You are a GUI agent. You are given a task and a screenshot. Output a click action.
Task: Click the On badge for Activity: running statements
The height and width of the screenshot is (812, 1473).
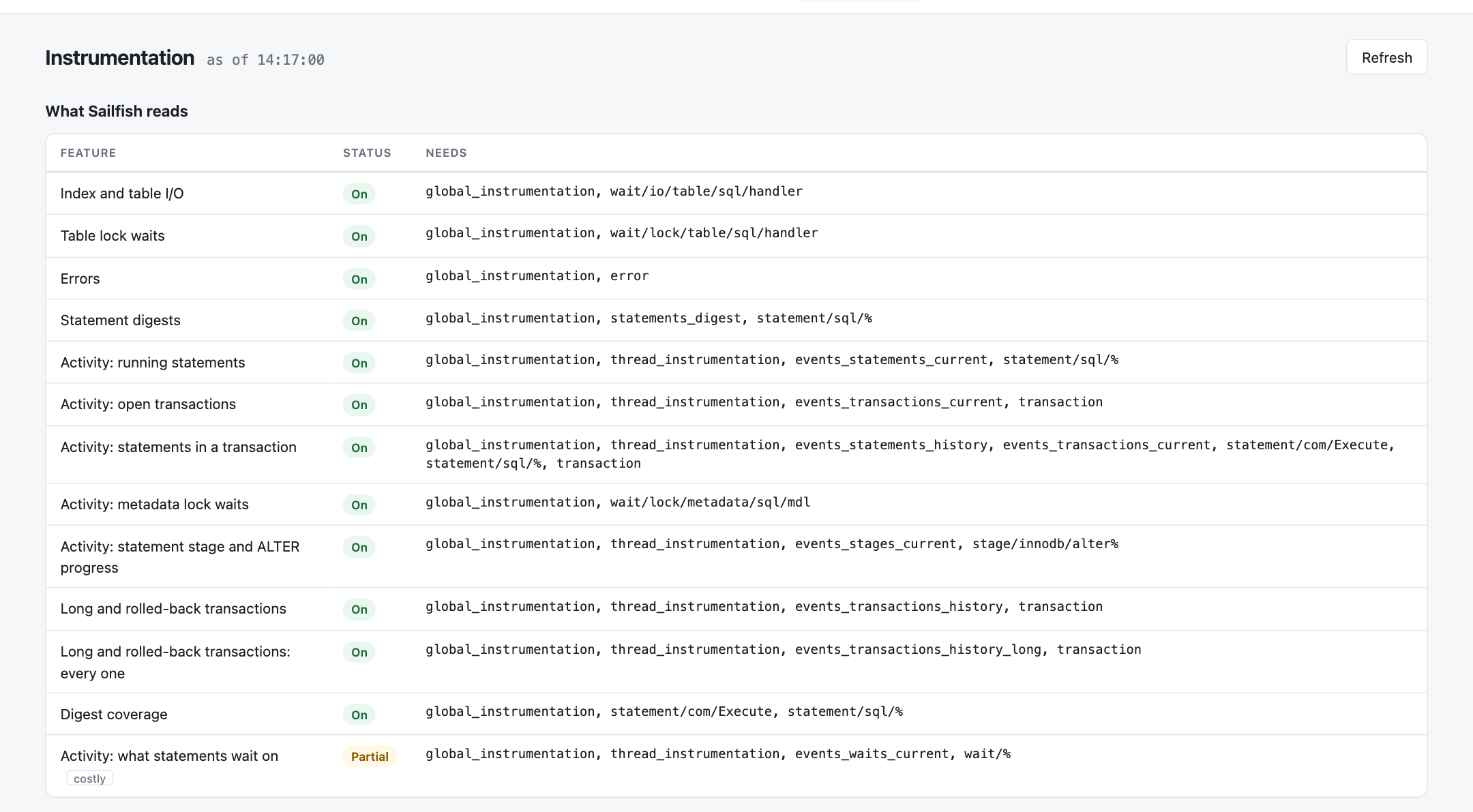359,363
